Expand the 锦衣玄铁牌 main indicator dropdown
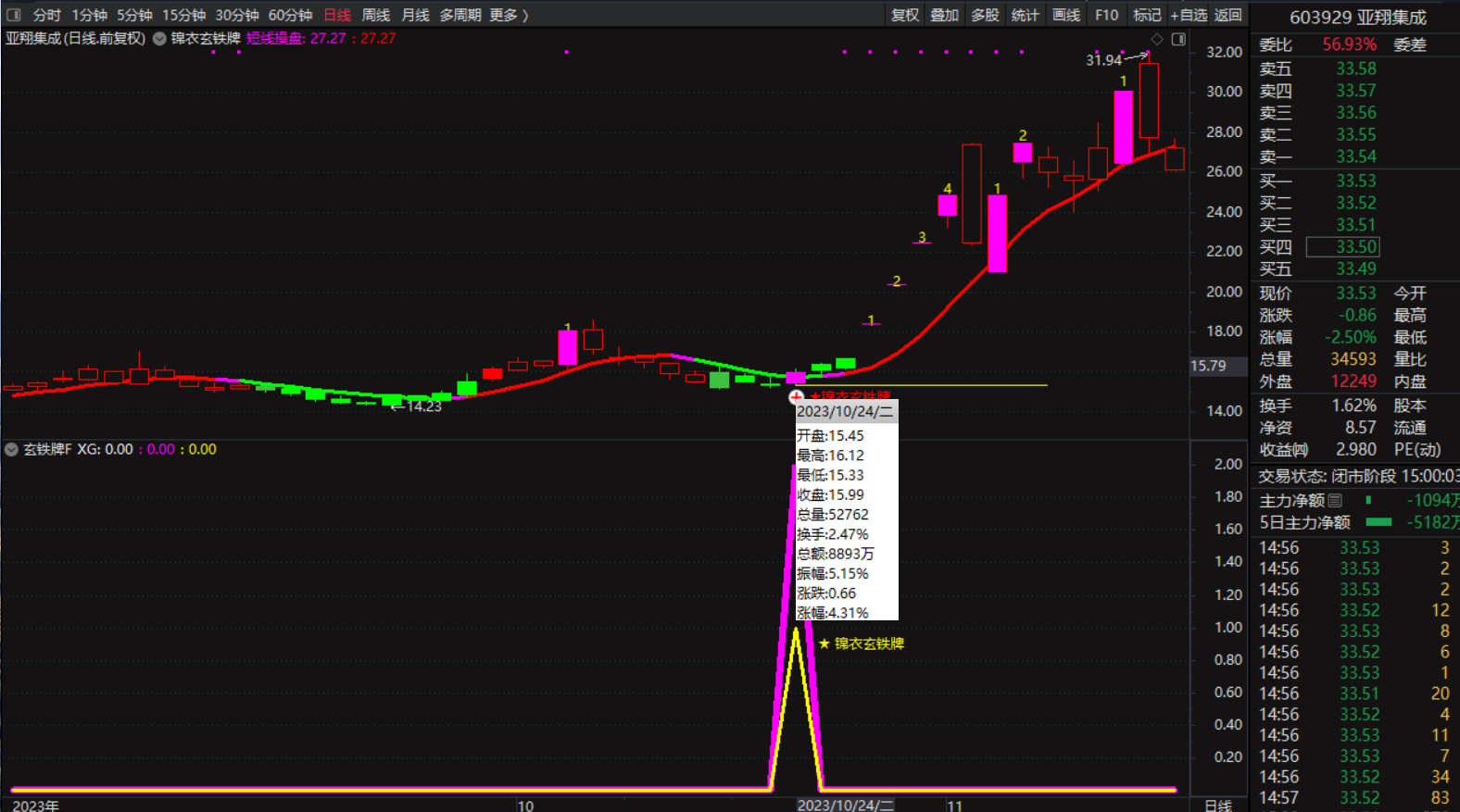The height and width of the screenshot is (812, 1460). click(x=159, y=39)
